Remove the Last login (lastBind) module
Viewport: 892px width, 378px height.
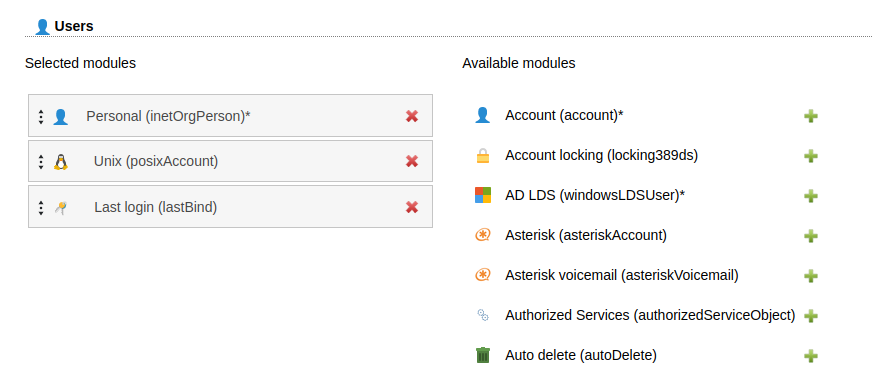point(412,207)
